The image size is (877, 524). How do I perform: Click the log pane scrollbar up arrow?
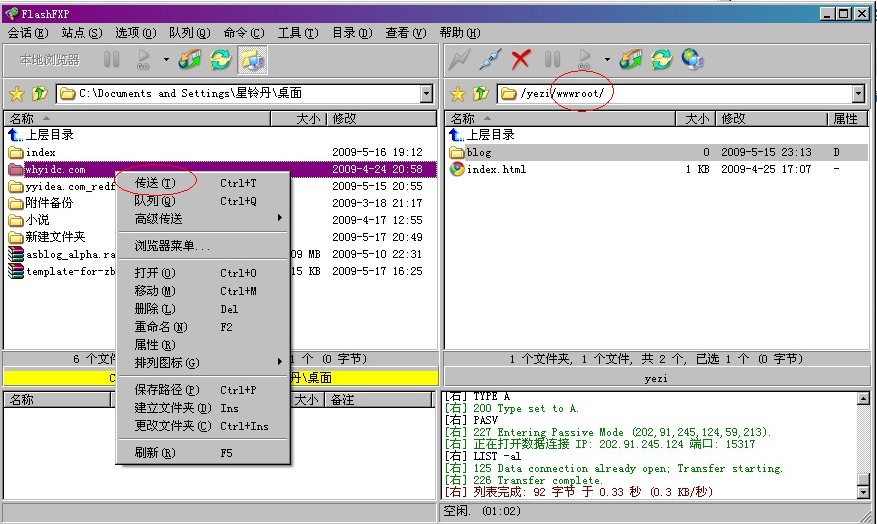[863, 398]
